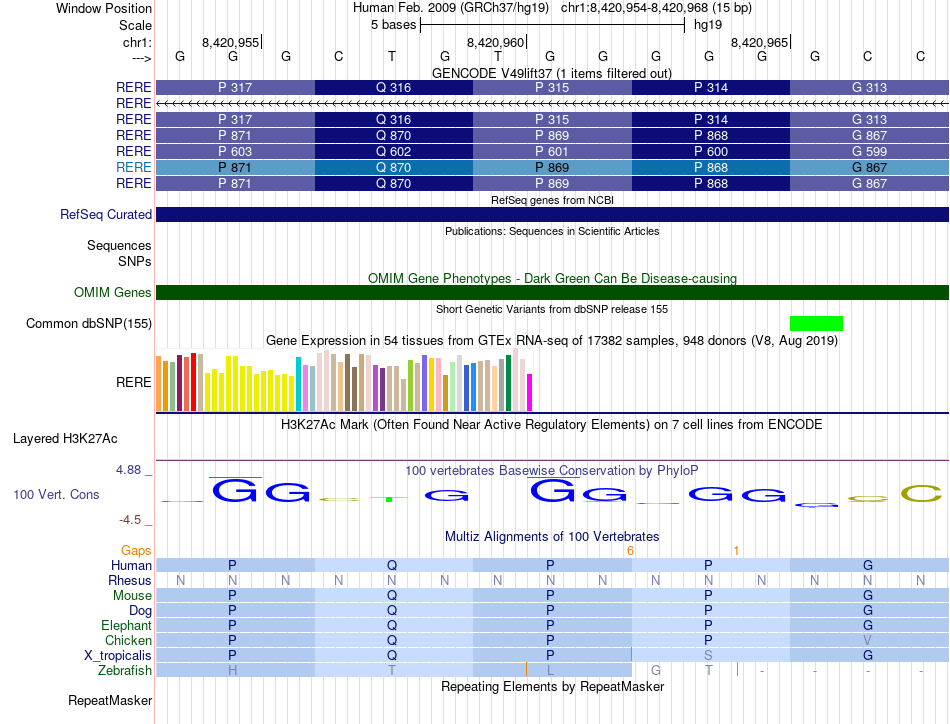Click the PhyloP 4.88 upper scale value

[128, 470]
